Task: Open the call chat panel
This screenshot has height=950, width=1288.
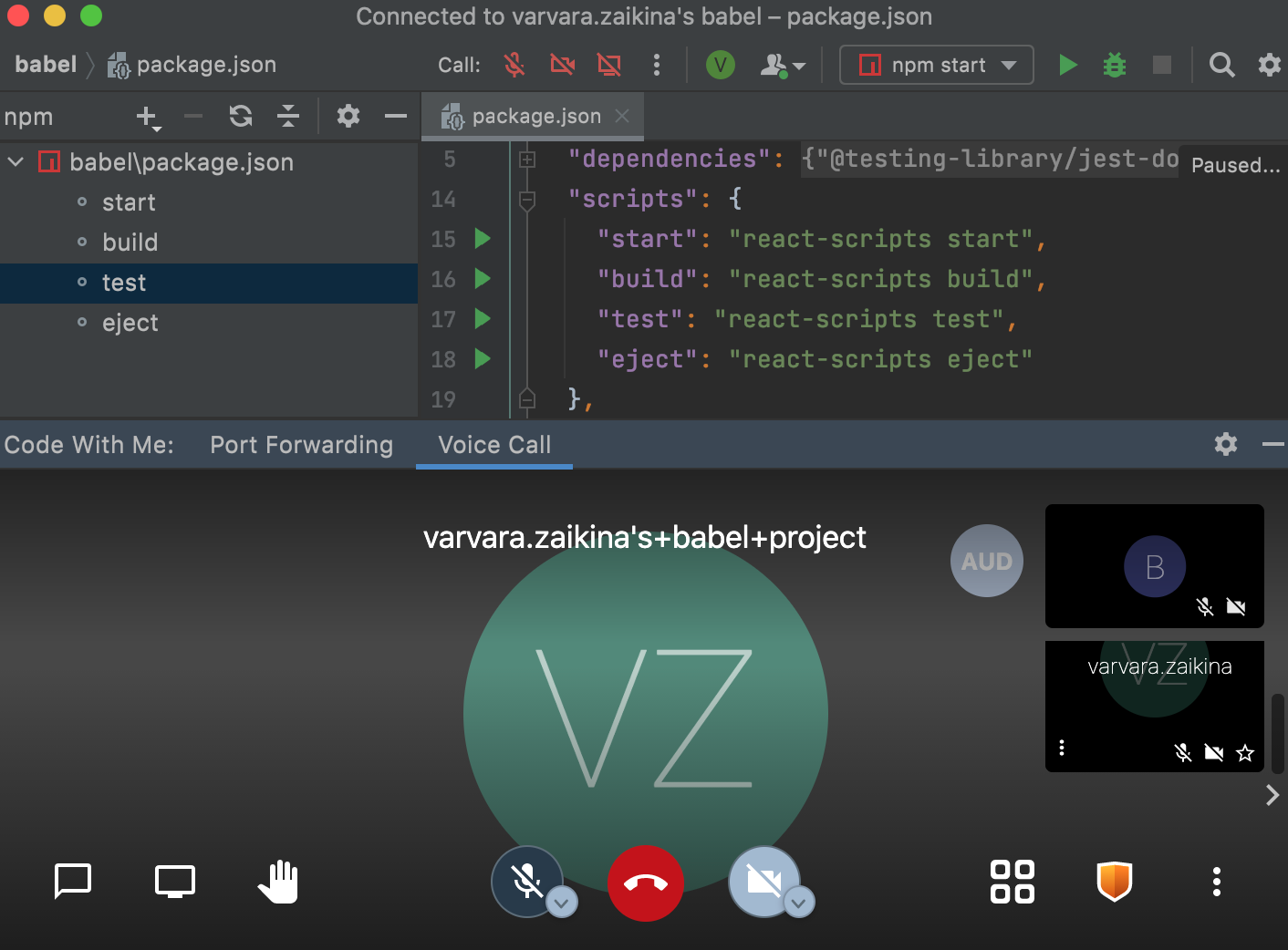Action: click(72, 881)
